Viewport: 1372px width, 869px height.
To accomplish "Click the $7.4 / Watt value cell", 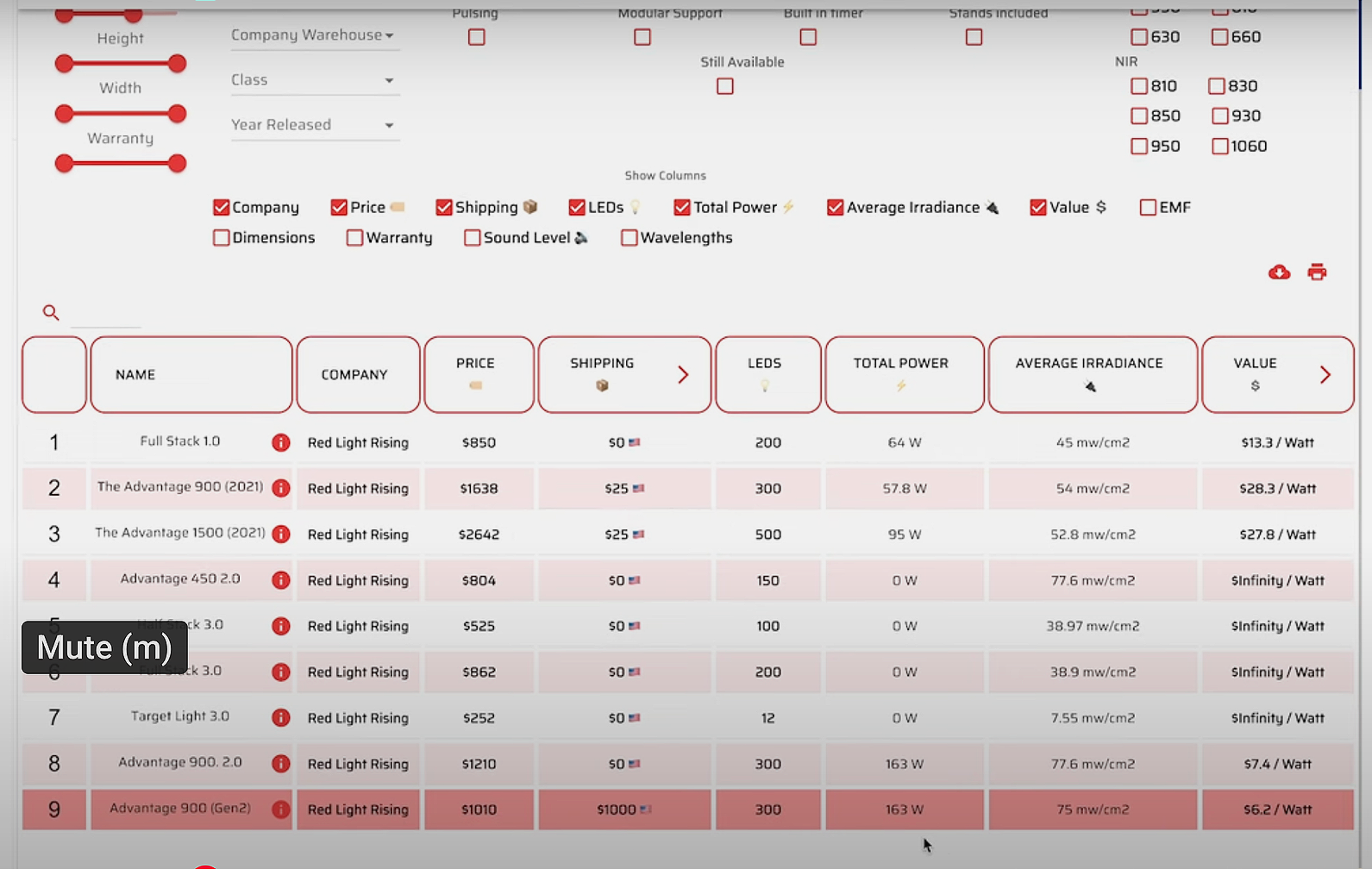I will tap(1277, 764).
